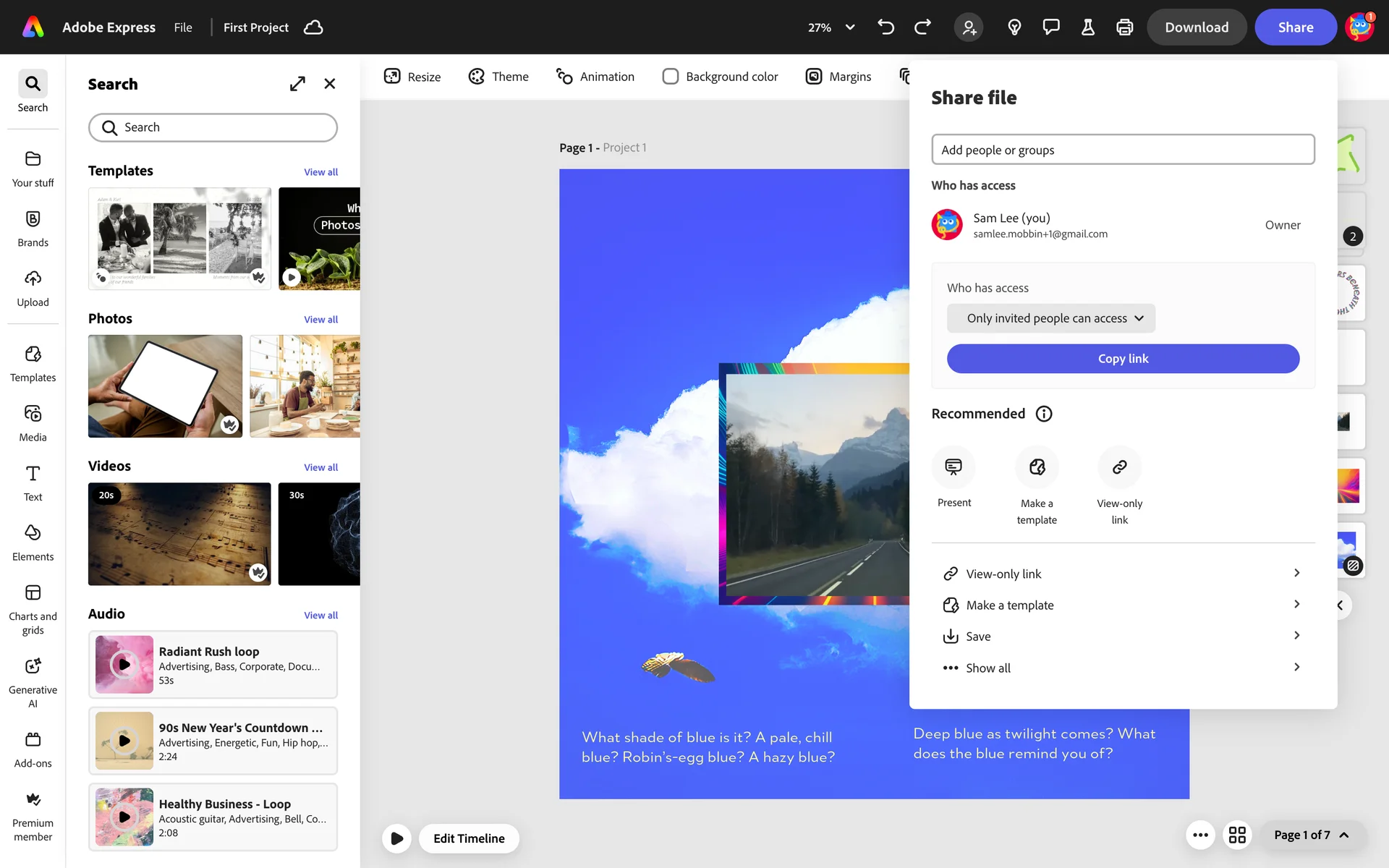The height and width of the screenshot is (868, 1389).
Task: Open the File menu
Action: (183, 27)
